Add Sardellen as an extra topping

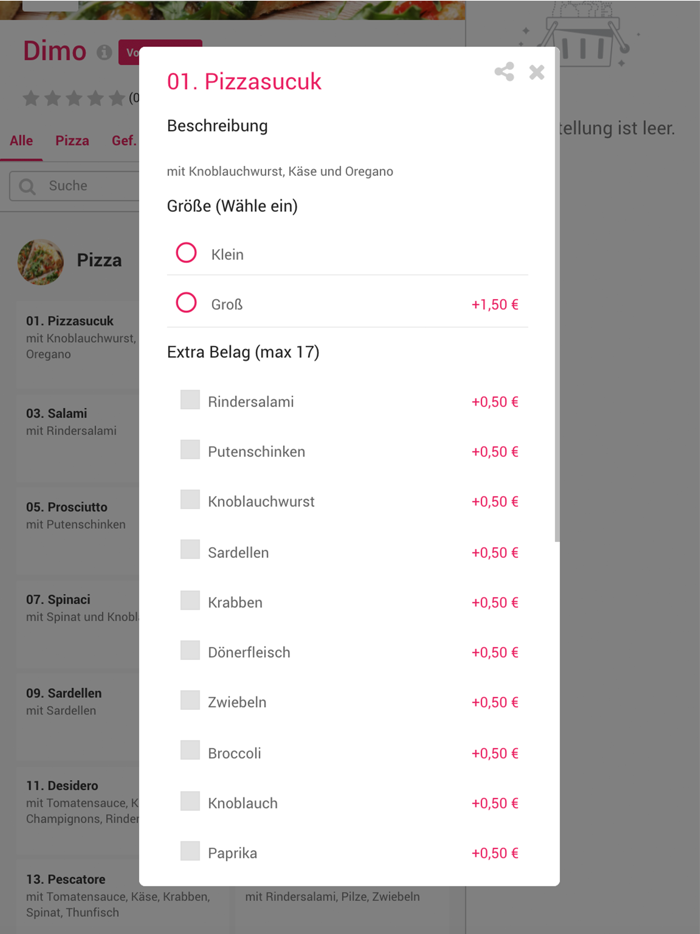click(x=190, y=550)
